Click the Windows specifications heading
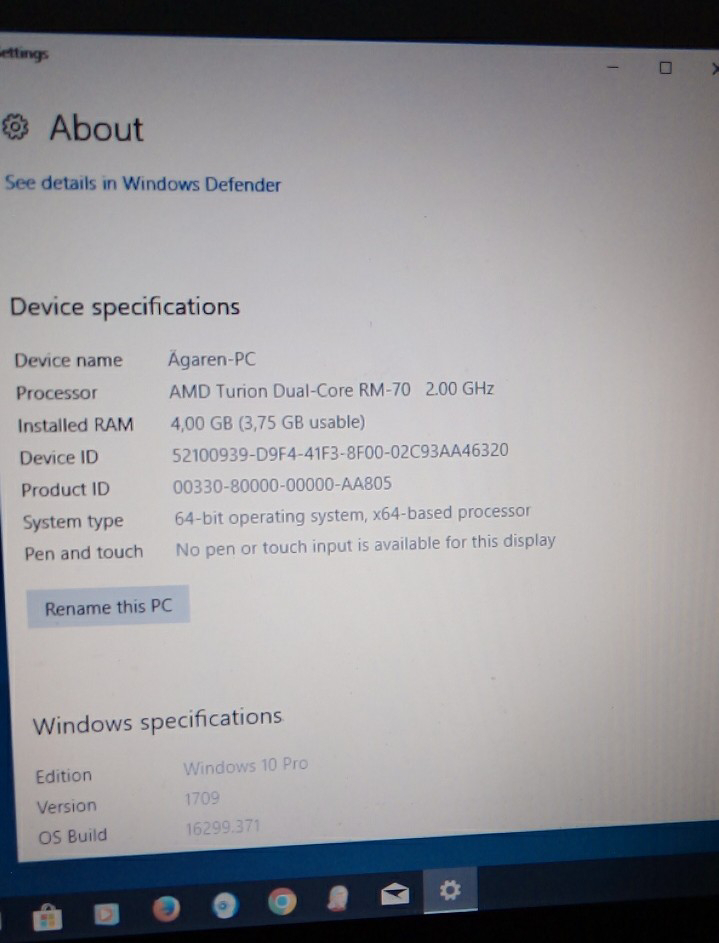This screenshot has height=943, width=719. (x=158, y=720)
